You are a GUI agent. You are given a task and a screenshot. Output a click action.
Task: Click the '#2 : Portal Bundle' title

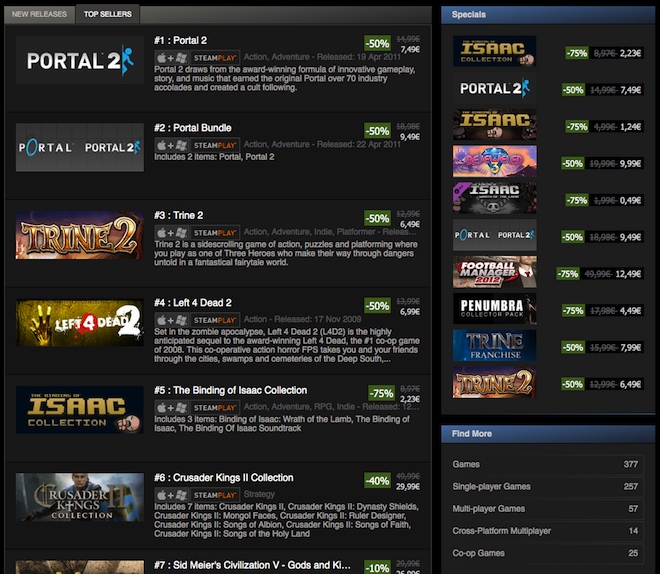point(193,128)
